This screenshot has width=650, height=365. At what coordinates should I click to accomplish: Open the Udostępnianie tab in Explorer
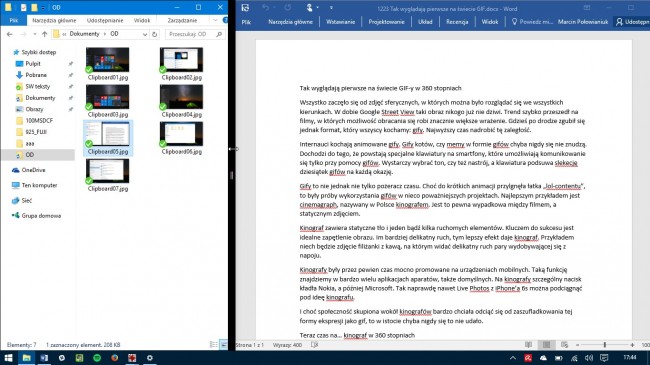click(105, 20)
